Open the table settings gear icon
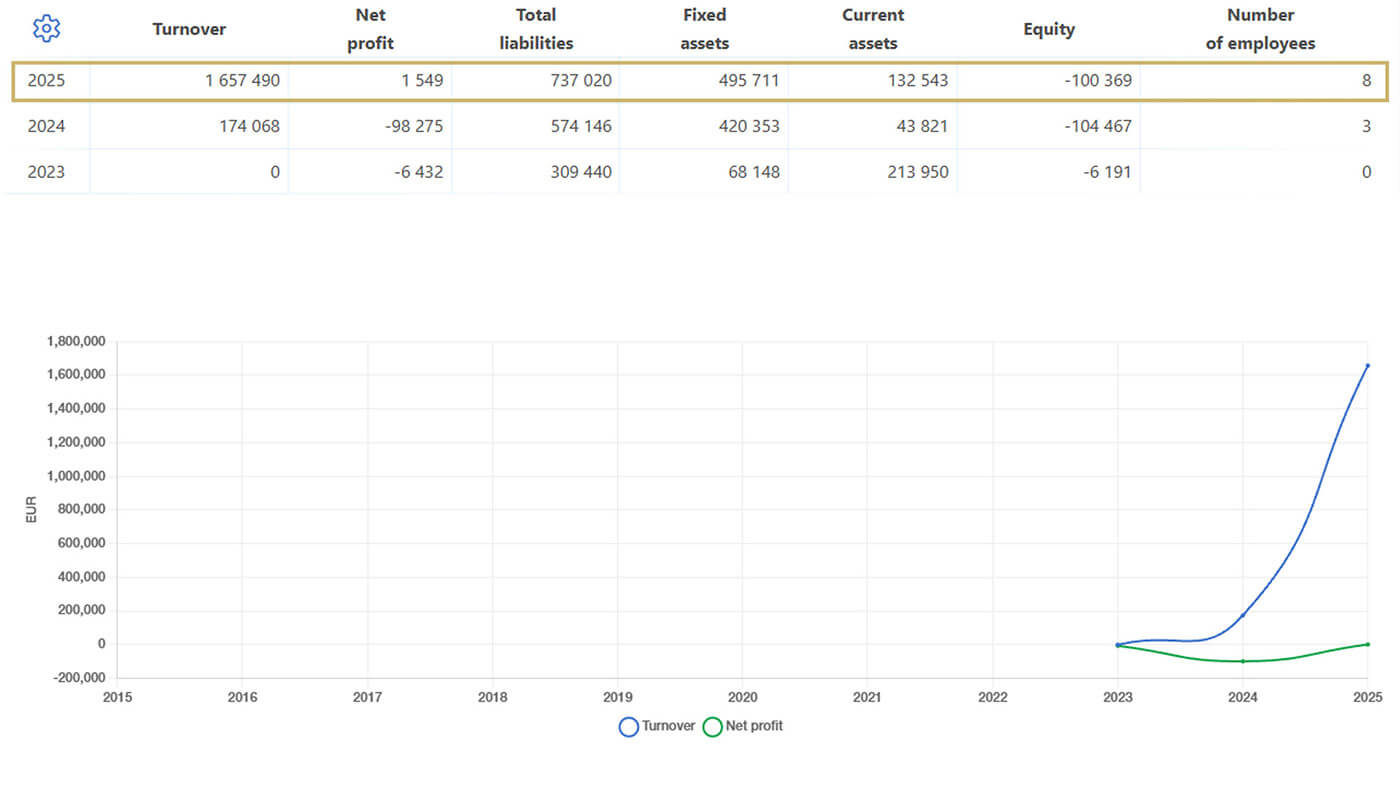The image size is (1400, 788). click(x=46, y=29)
